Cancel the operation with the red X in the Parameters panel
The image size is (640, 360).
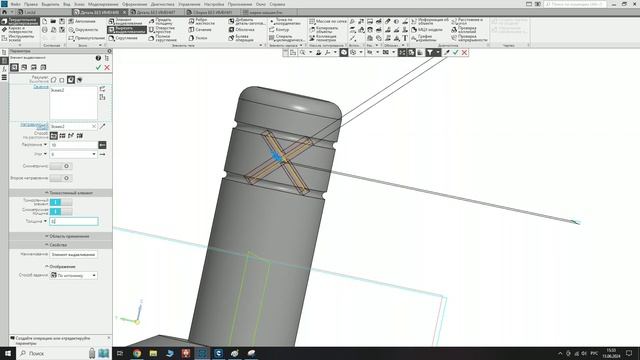(x=107, y=67)
